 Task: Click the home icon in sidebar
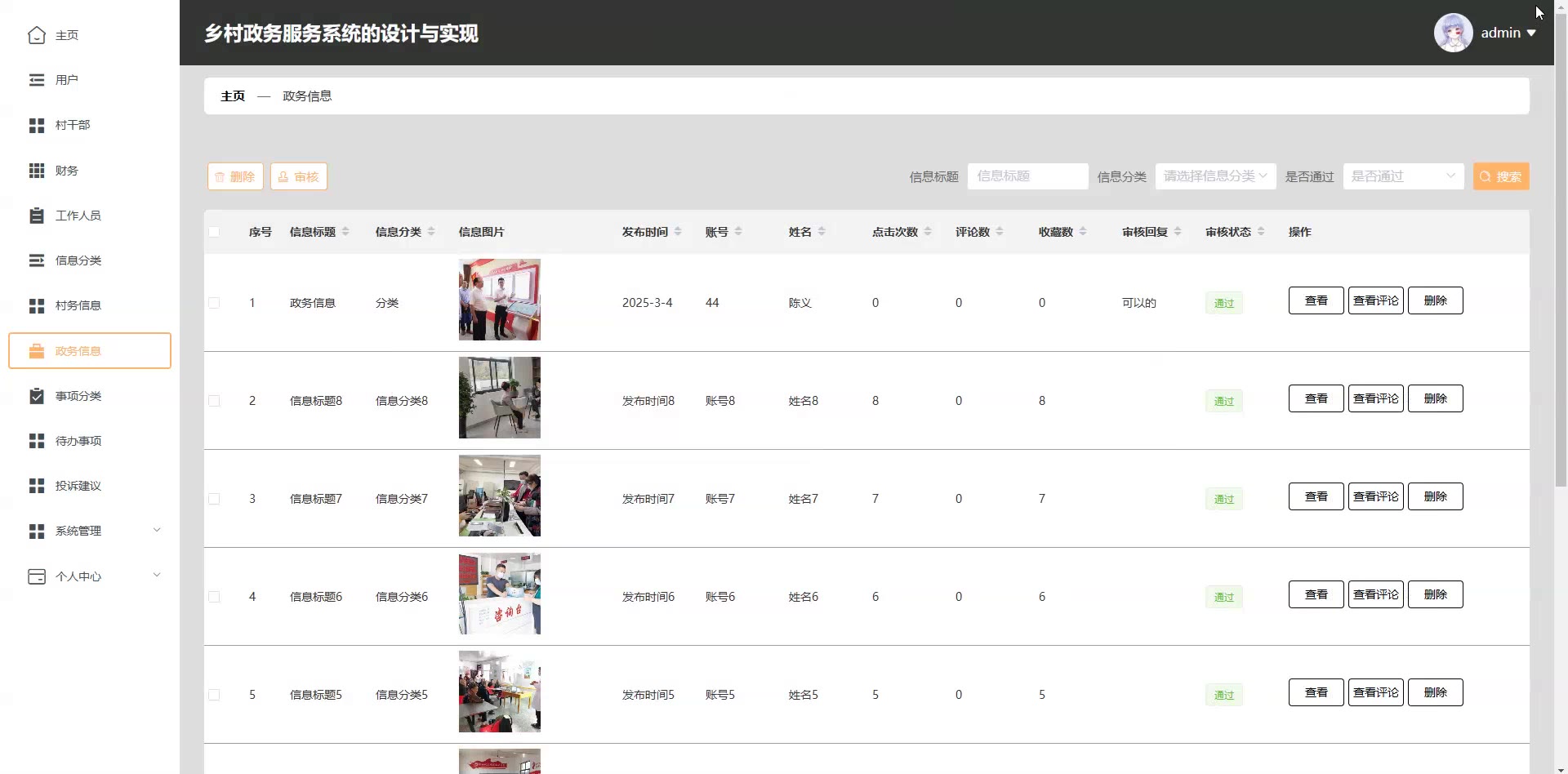pyautogui.click(x=37, y=35)
